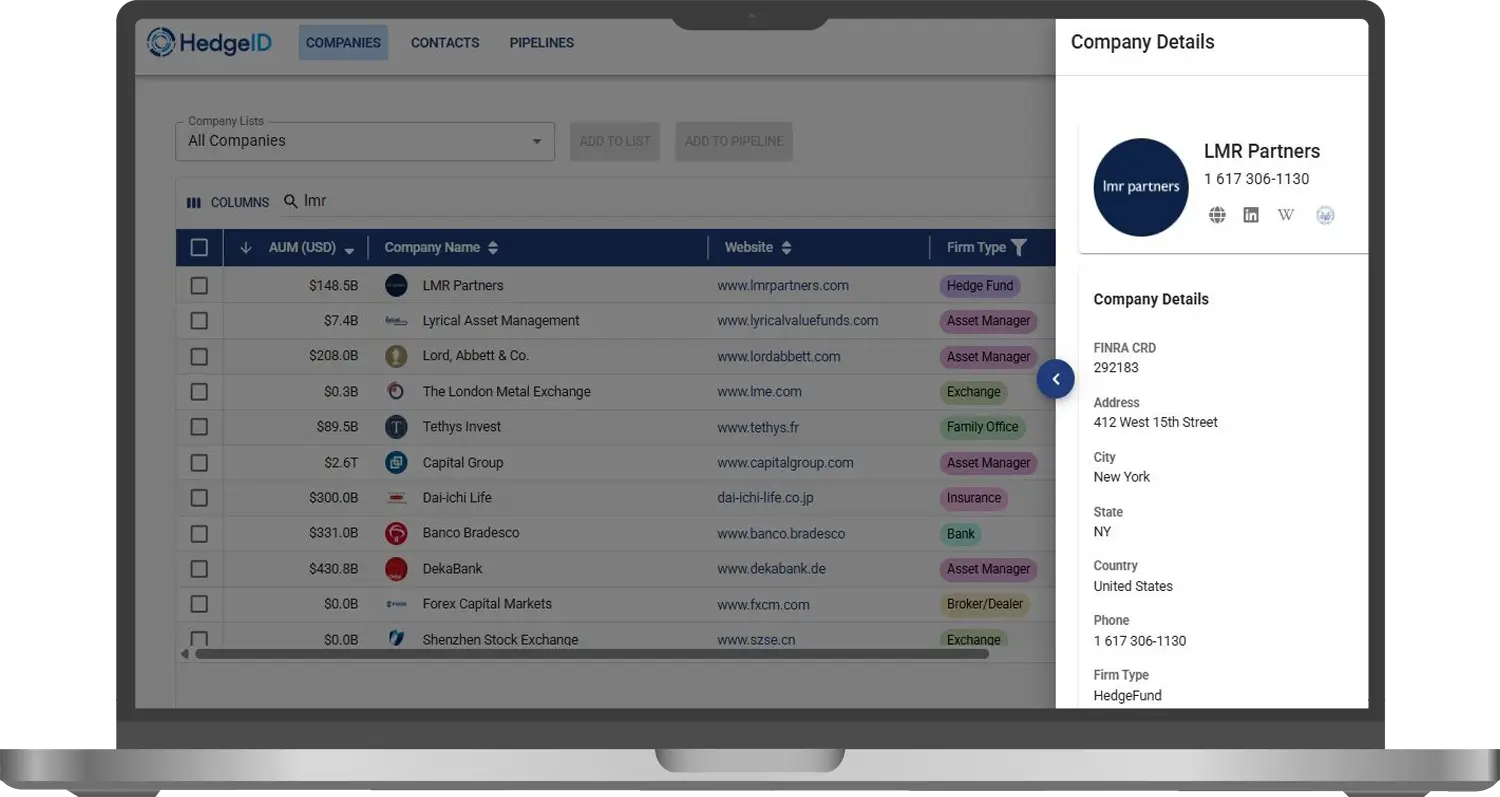Select the Tethys Invest company name
This screenshot has height=797, width=1500.
coord(462,427)
